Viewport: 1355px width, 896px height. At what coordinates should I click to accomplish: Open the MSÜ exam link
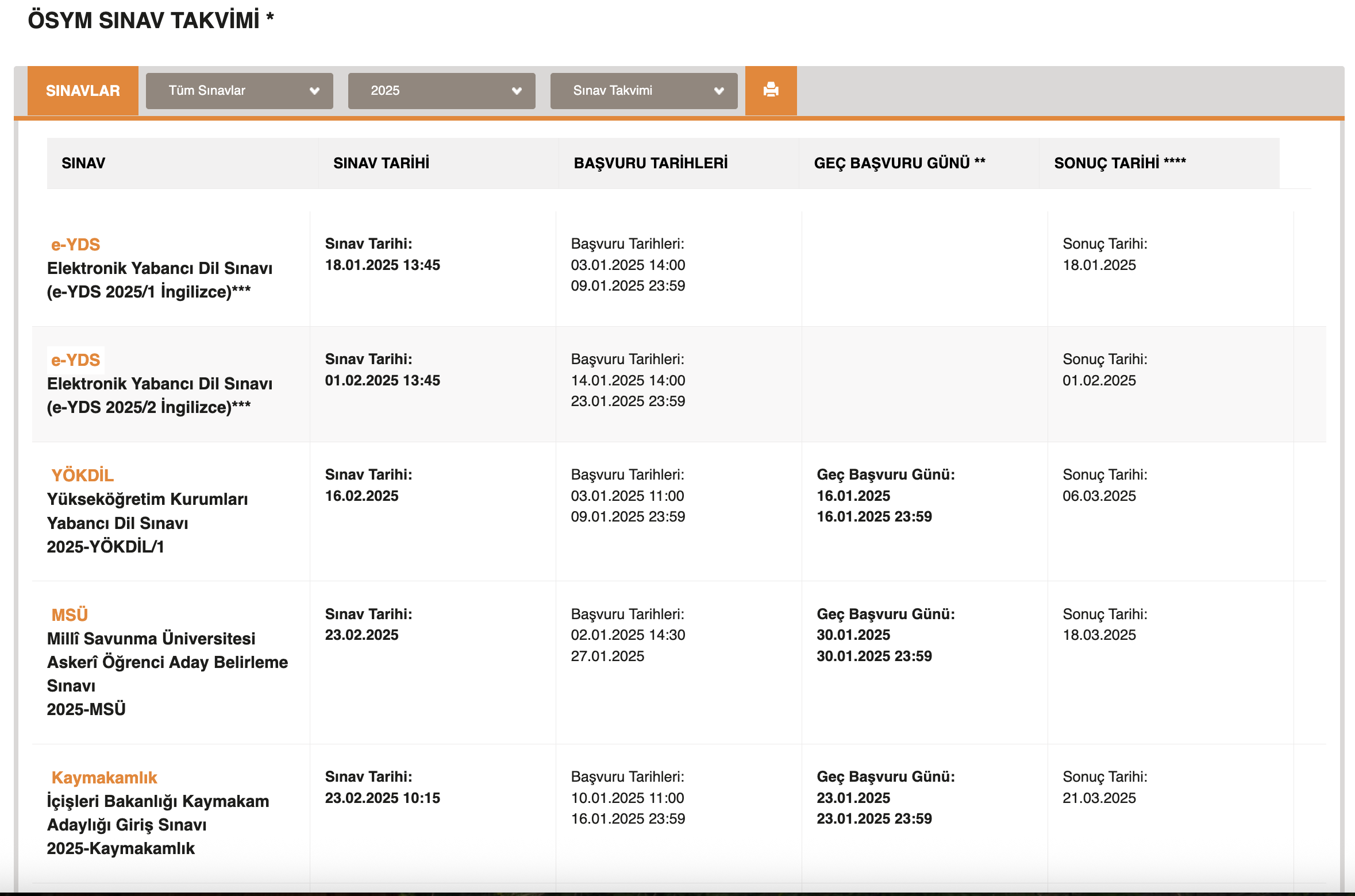point(70,615)
